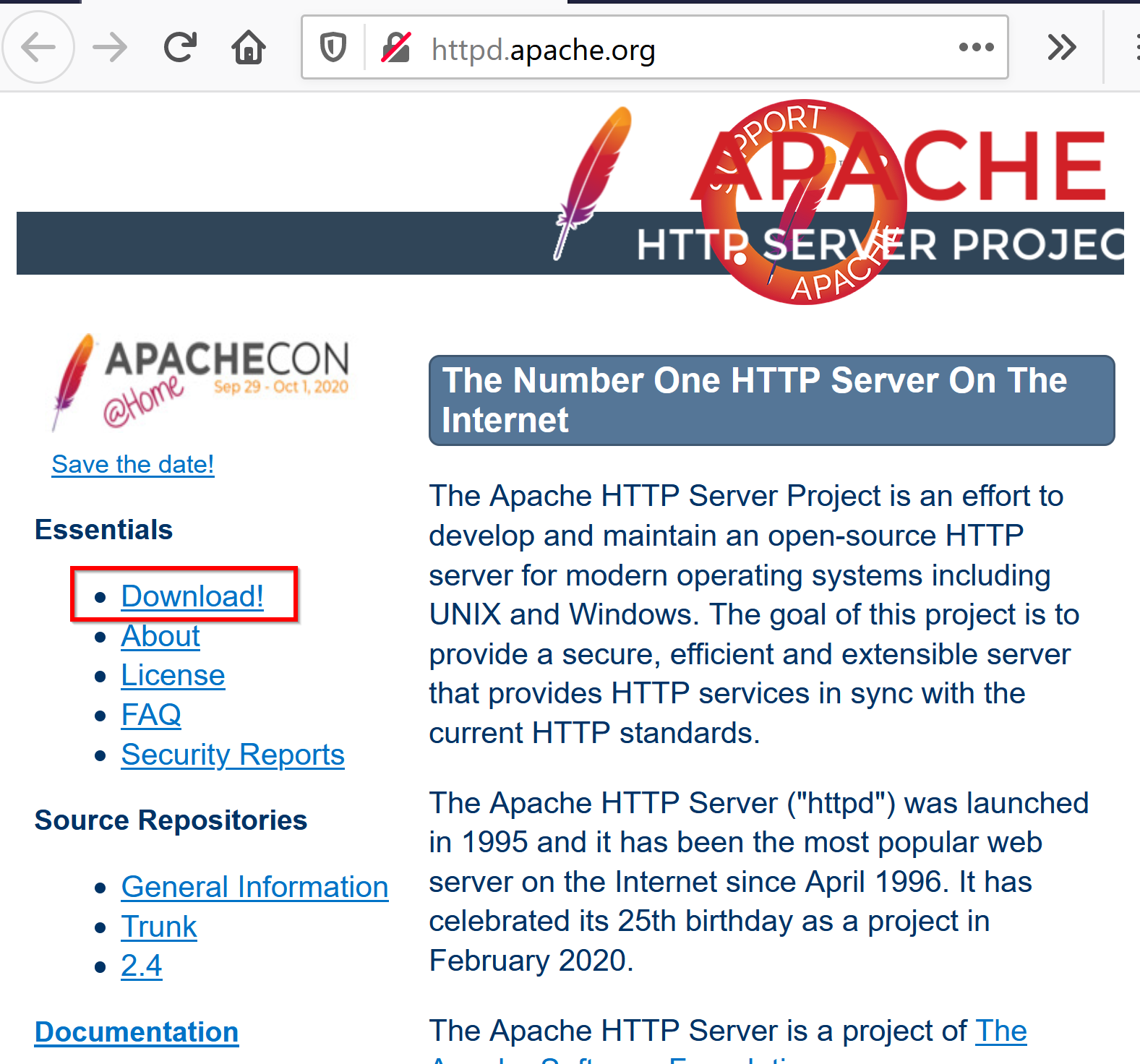The width and height of the screenshot is (1140, 1064).
Task: Open the FAQ link
Action: (x=151, y=715)
